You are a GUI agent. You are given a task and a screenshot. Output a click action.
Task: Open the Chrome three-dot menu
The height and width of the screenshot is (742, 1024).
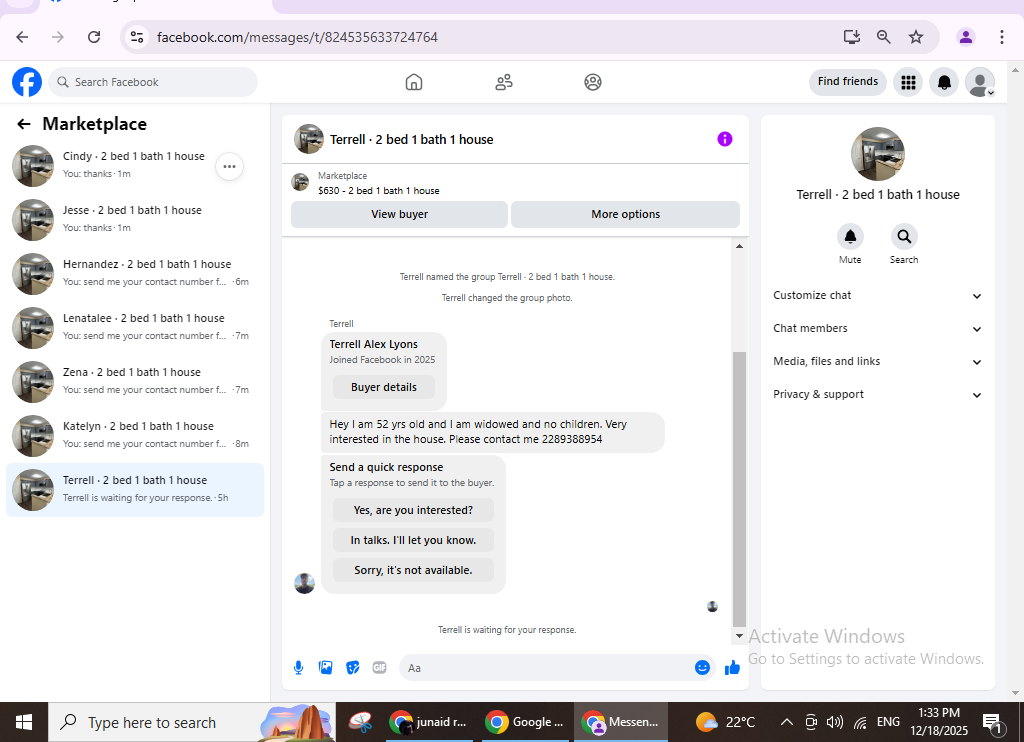pos(1001,37)
